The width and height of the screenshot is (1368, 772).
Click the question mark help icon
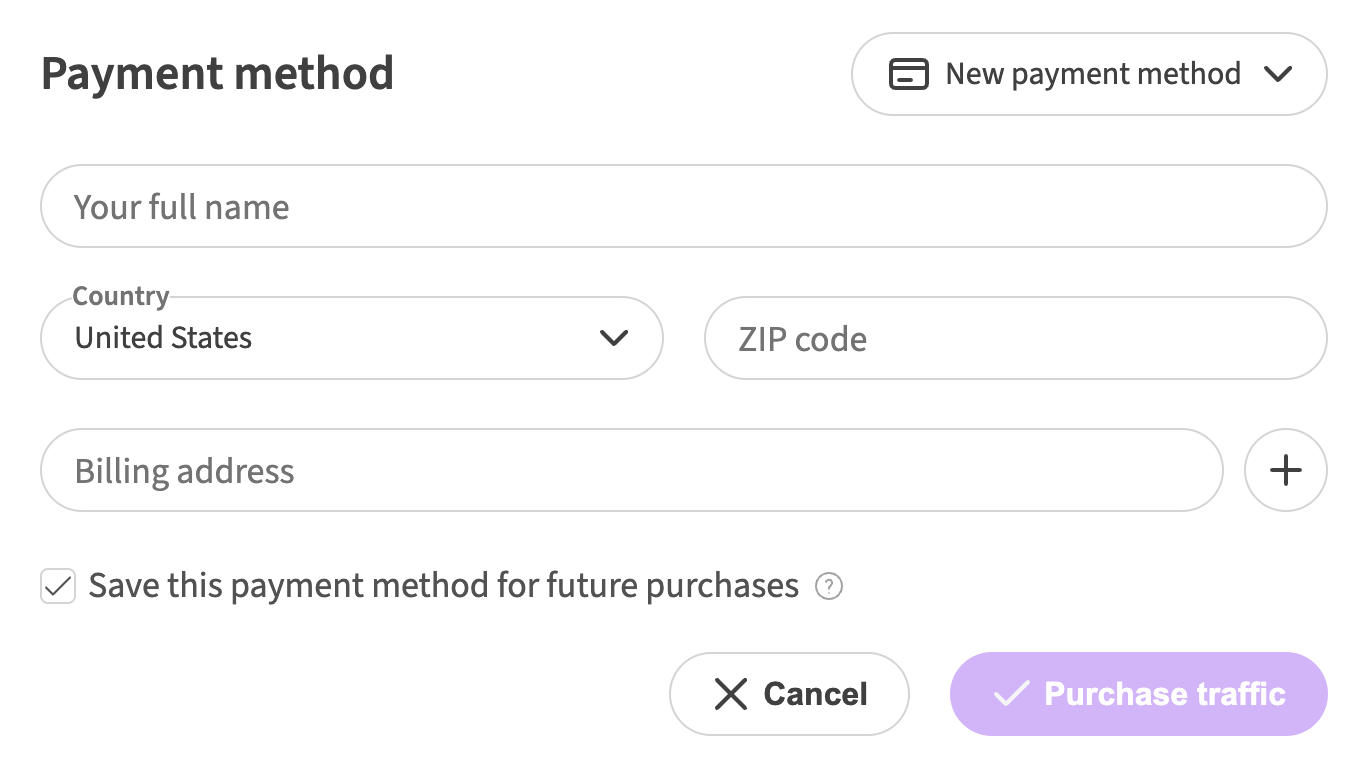pos(829,586)
